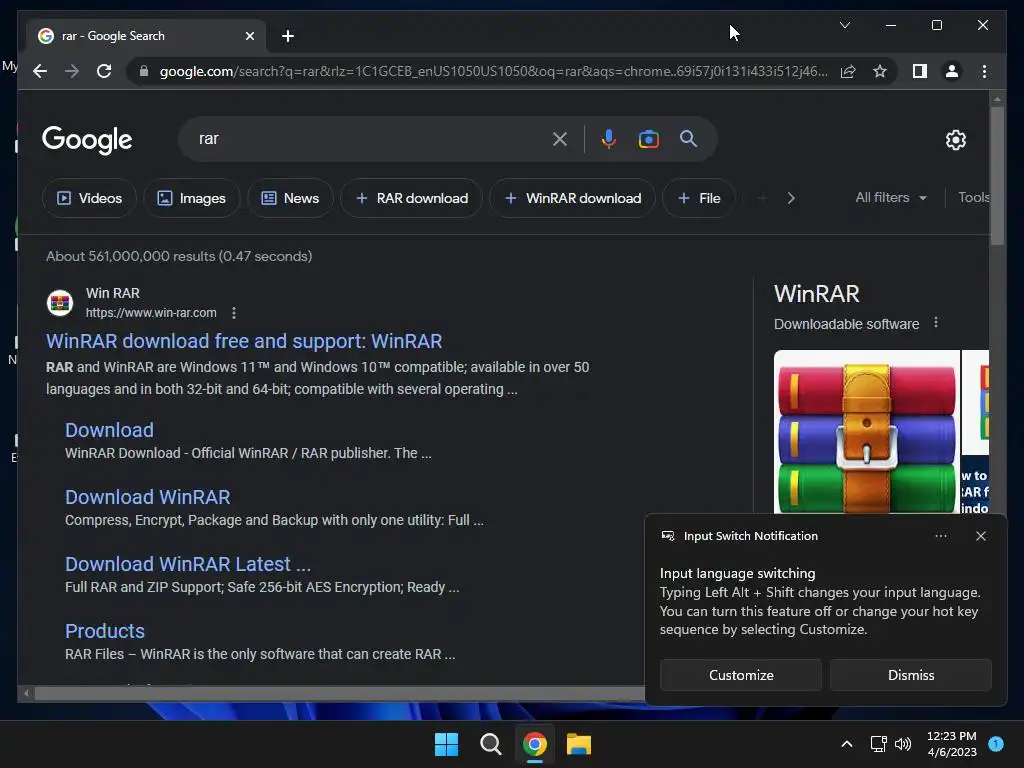
Task: Click the network tray icon
Action: point(878,744)
